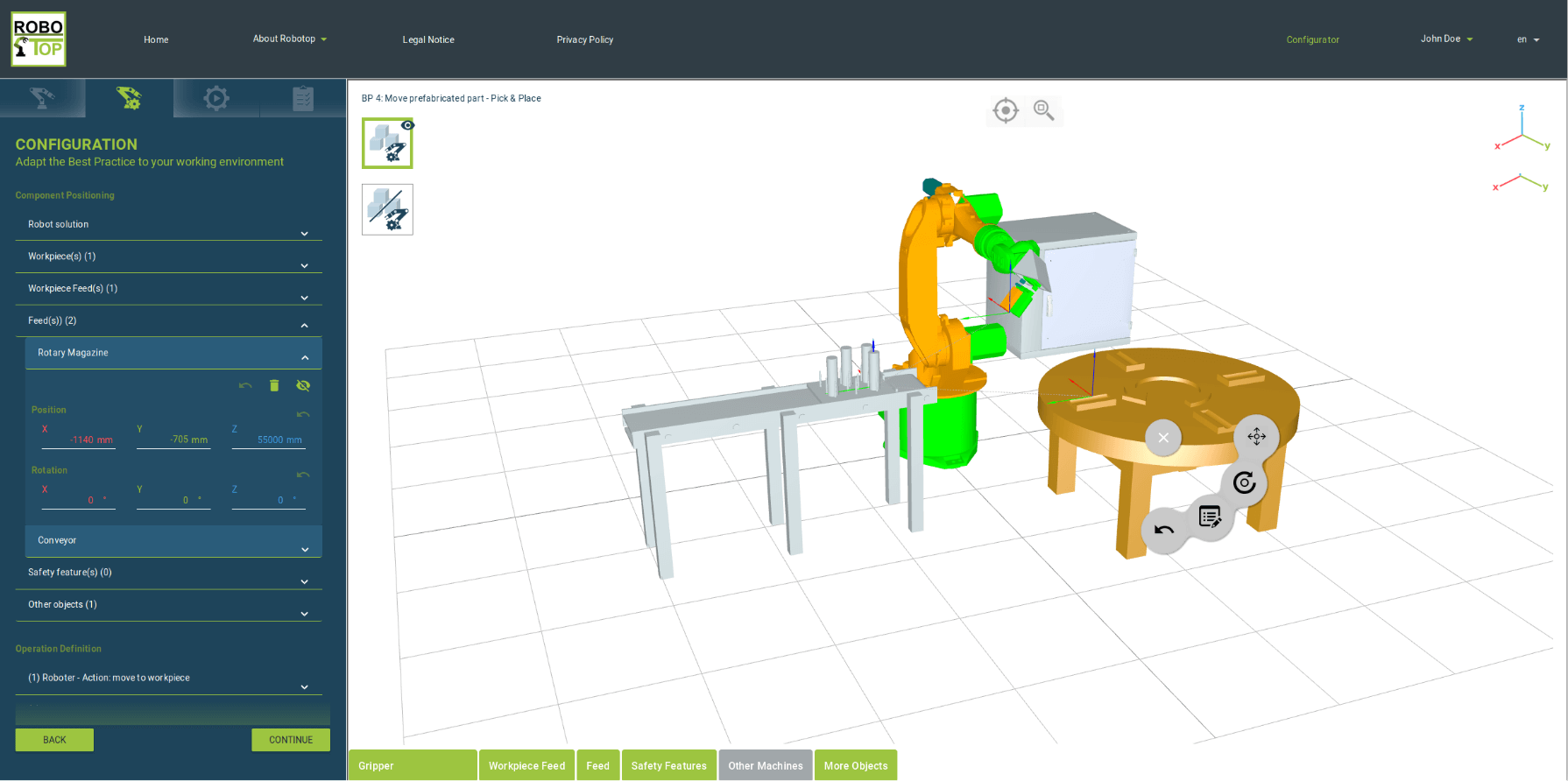Toggle Rotary Magazine visibility eye icon
Screen dimensions: 1568x781
303,385
